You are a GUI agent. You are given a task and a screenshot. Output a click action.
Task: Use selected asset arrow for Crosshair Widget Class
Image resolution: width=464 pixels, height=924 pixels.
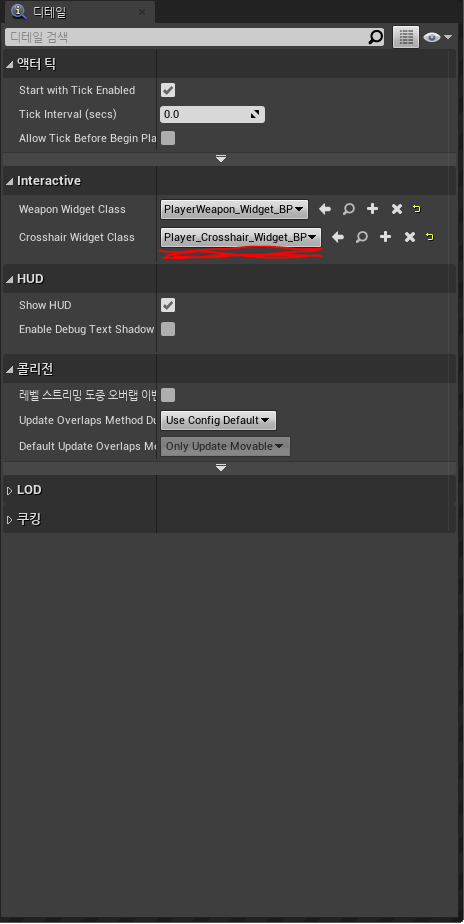[337, 237]
